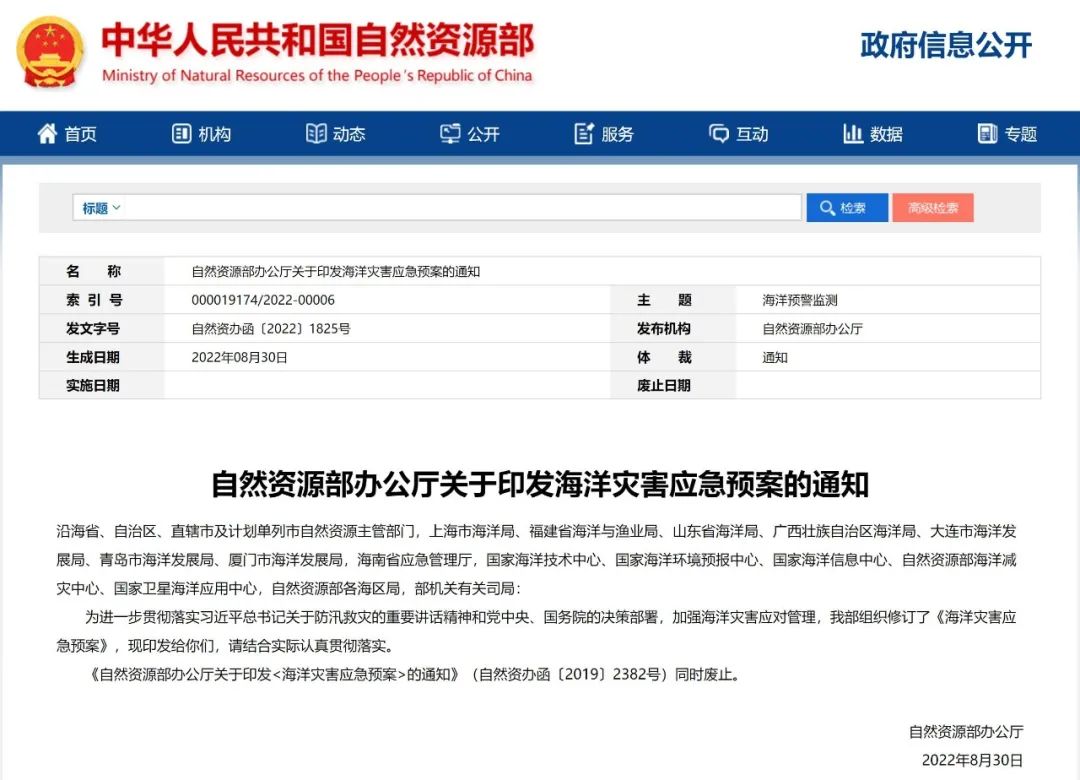This screenshot has width=1080, height=780.
Task: Click the 机构 organization icon
Action: click(x=181, y=134)
